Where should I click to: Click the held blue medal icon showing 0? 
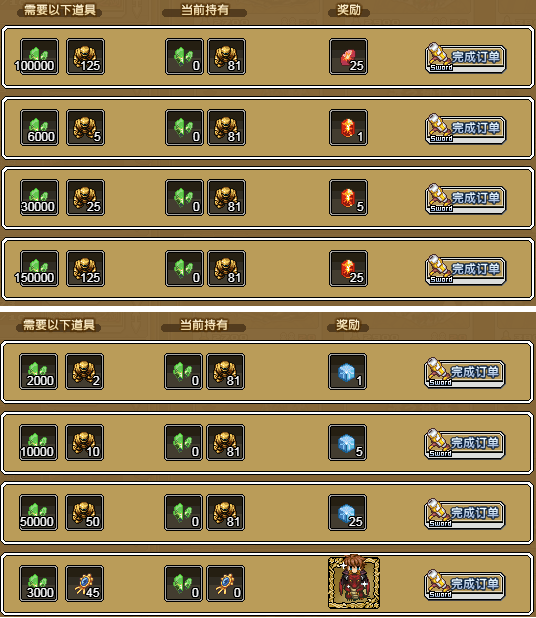point(226,584)
